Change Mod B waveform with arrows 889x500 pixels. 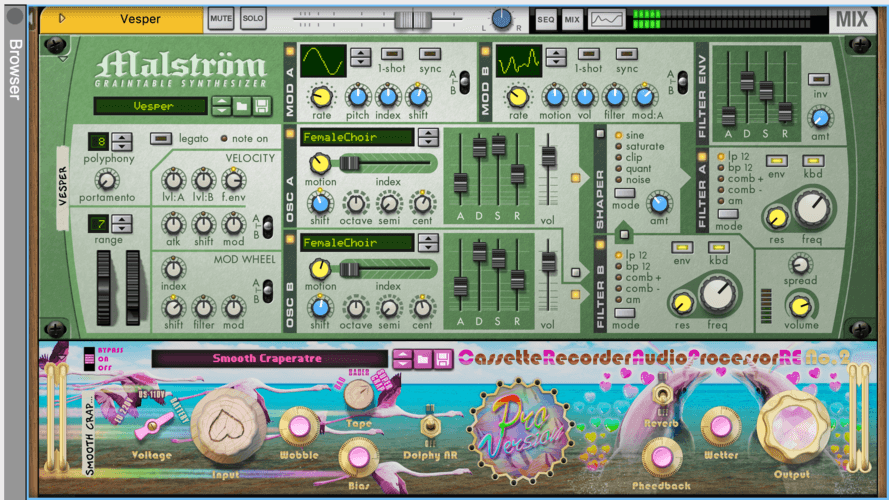pyautogui.click(x=556, y=57)
